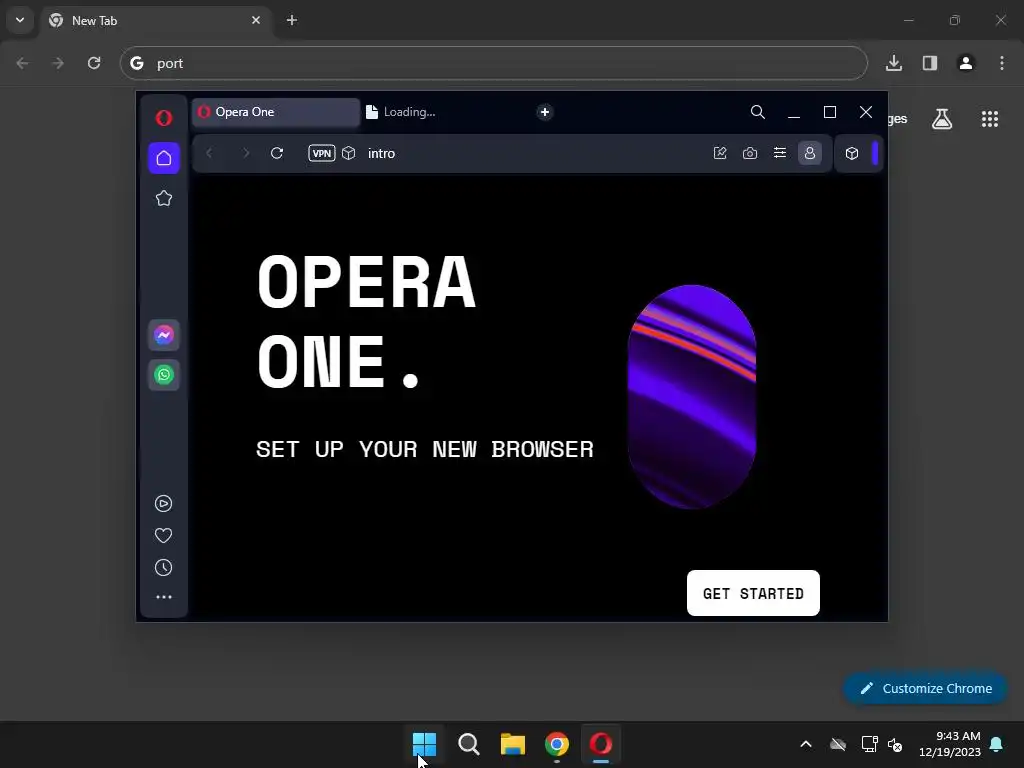Screen dimensions: 1024x768
Task: Close the Chrome New Tab tab
Action: pos(256,20)
